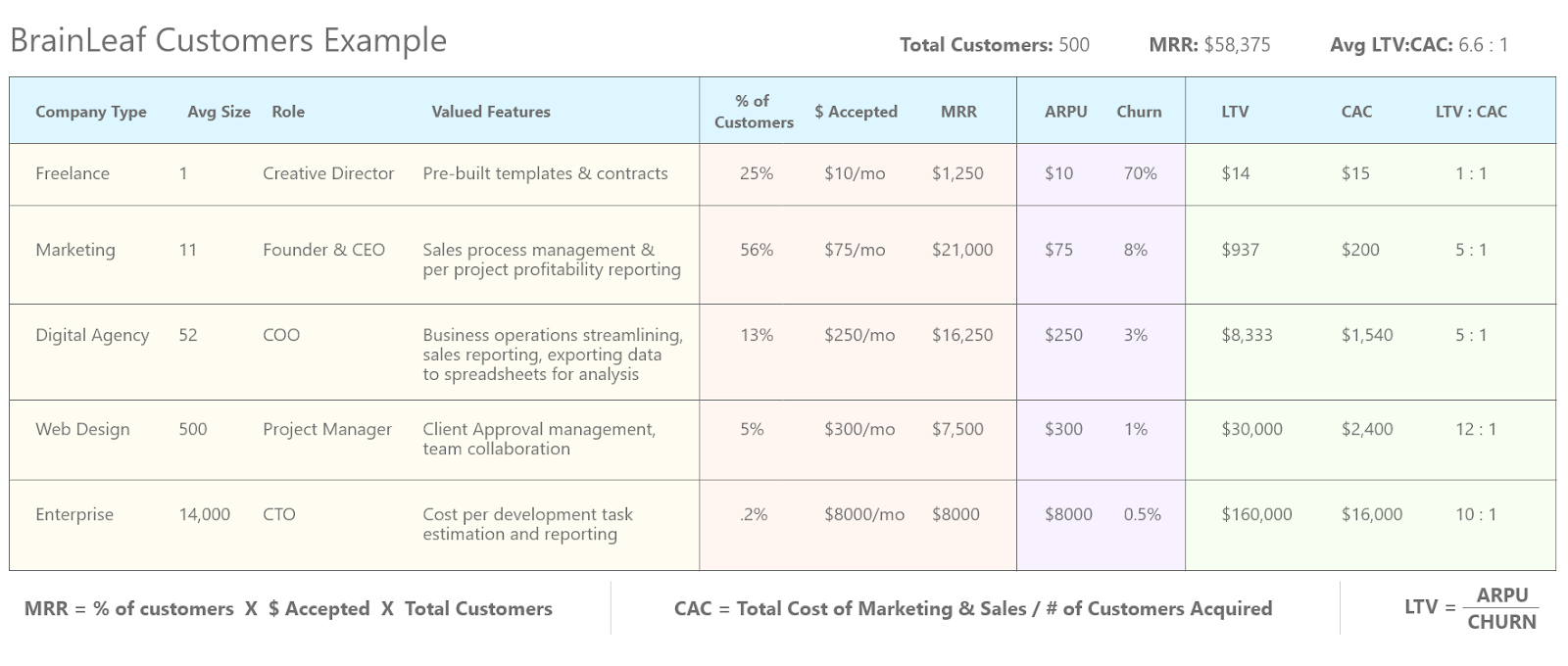The image size is (1568, 666).
Task: Click the 'BrainLeaf Customers Example' title
Action: click(228, 40)
